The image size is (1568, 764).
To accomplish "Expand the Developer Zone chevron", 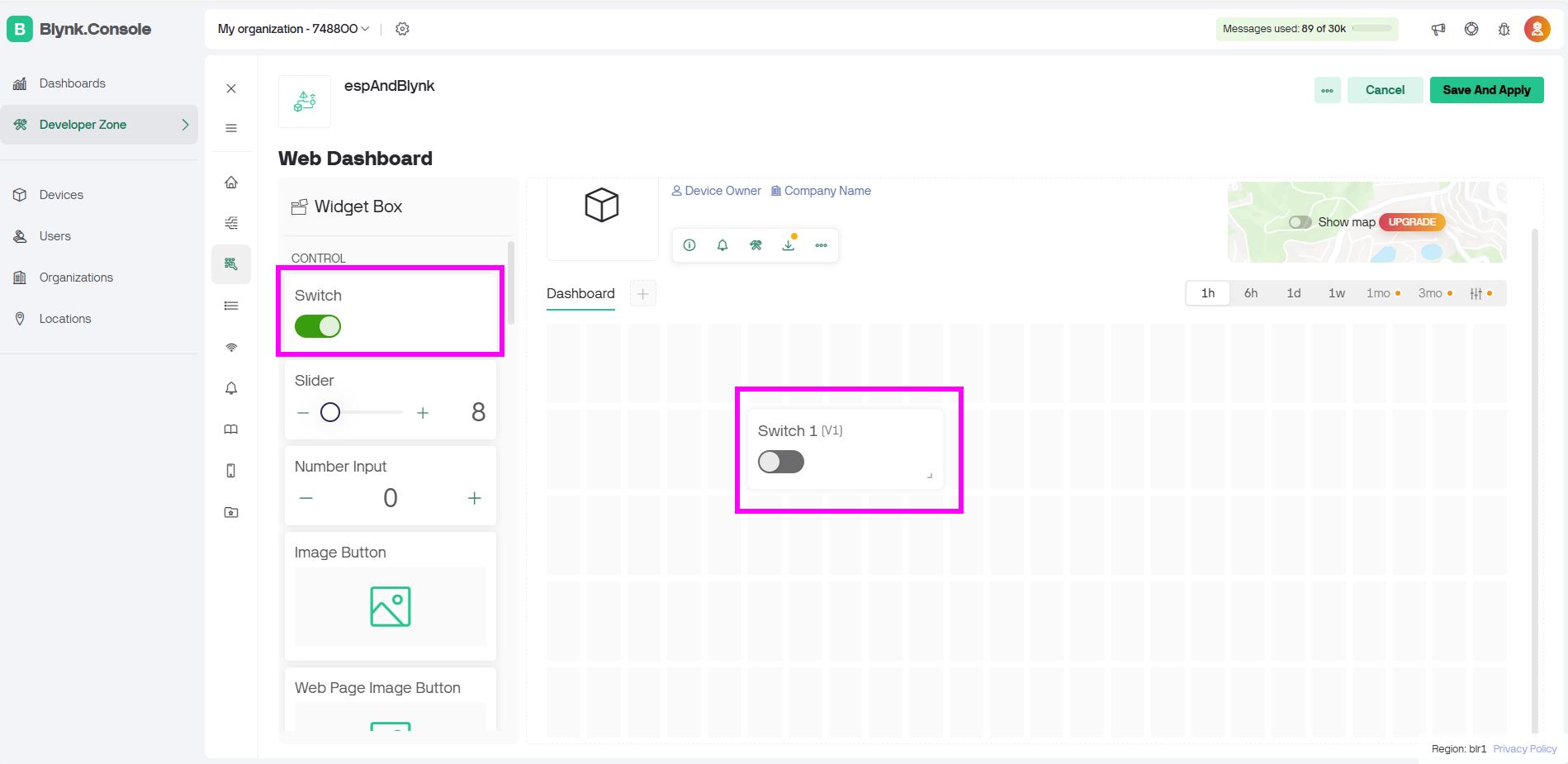I will [185, 125].
